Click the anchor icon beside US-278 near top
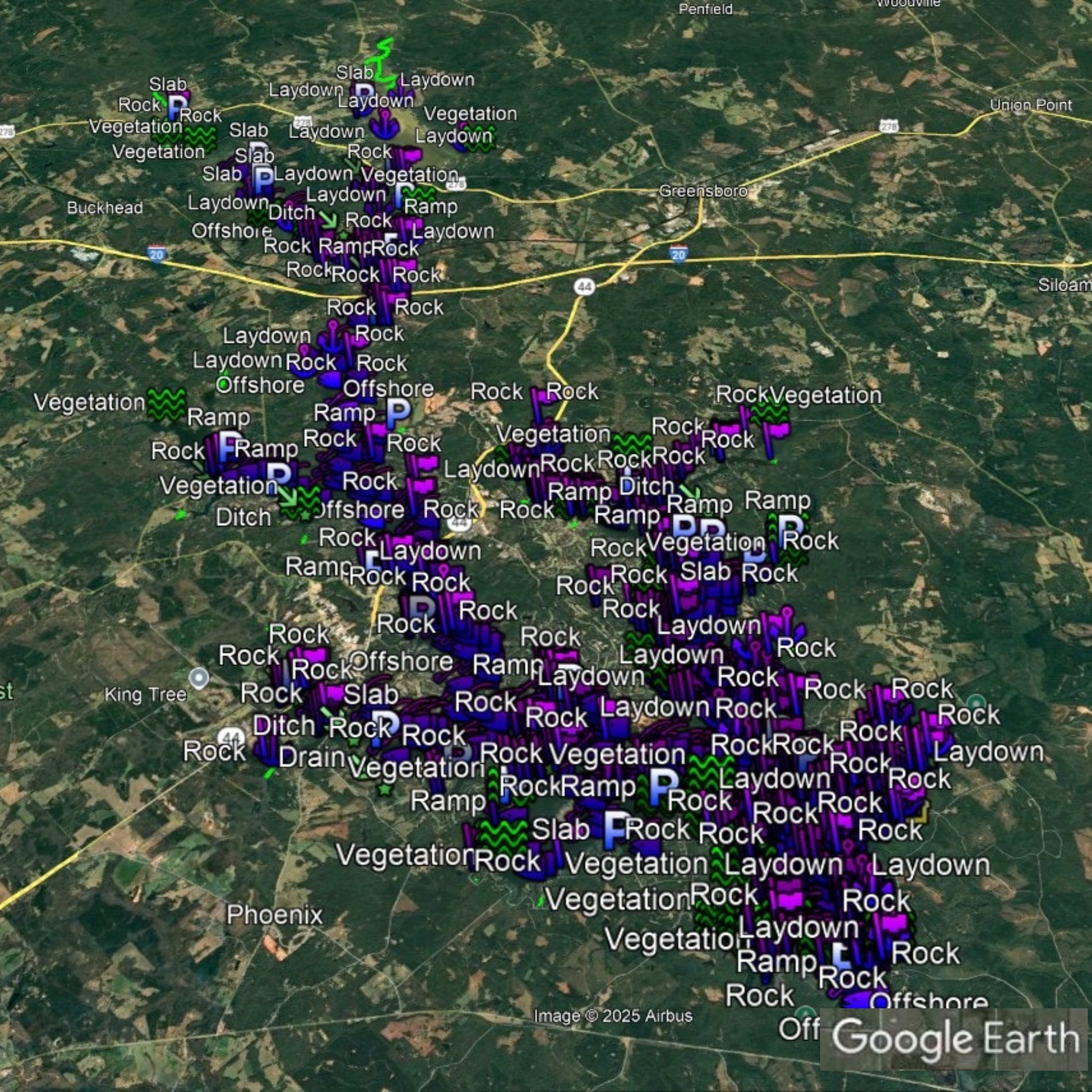The image size is (1092, 1092). pyautogui.click(x=384, y=123)
